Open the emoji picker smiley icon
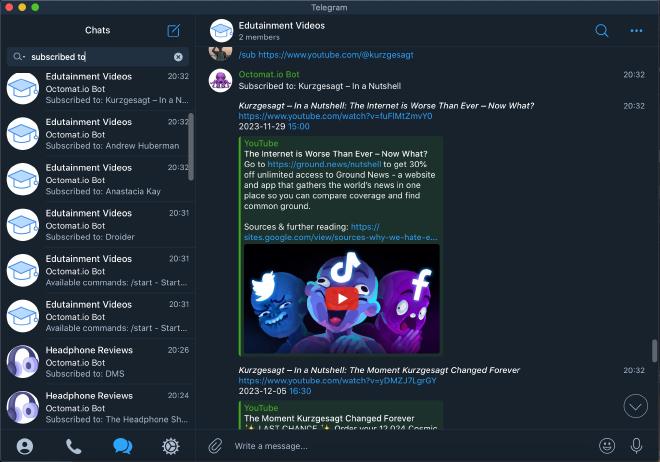The height and width of the screenshot is (462, 660). [x=607, y=446]
